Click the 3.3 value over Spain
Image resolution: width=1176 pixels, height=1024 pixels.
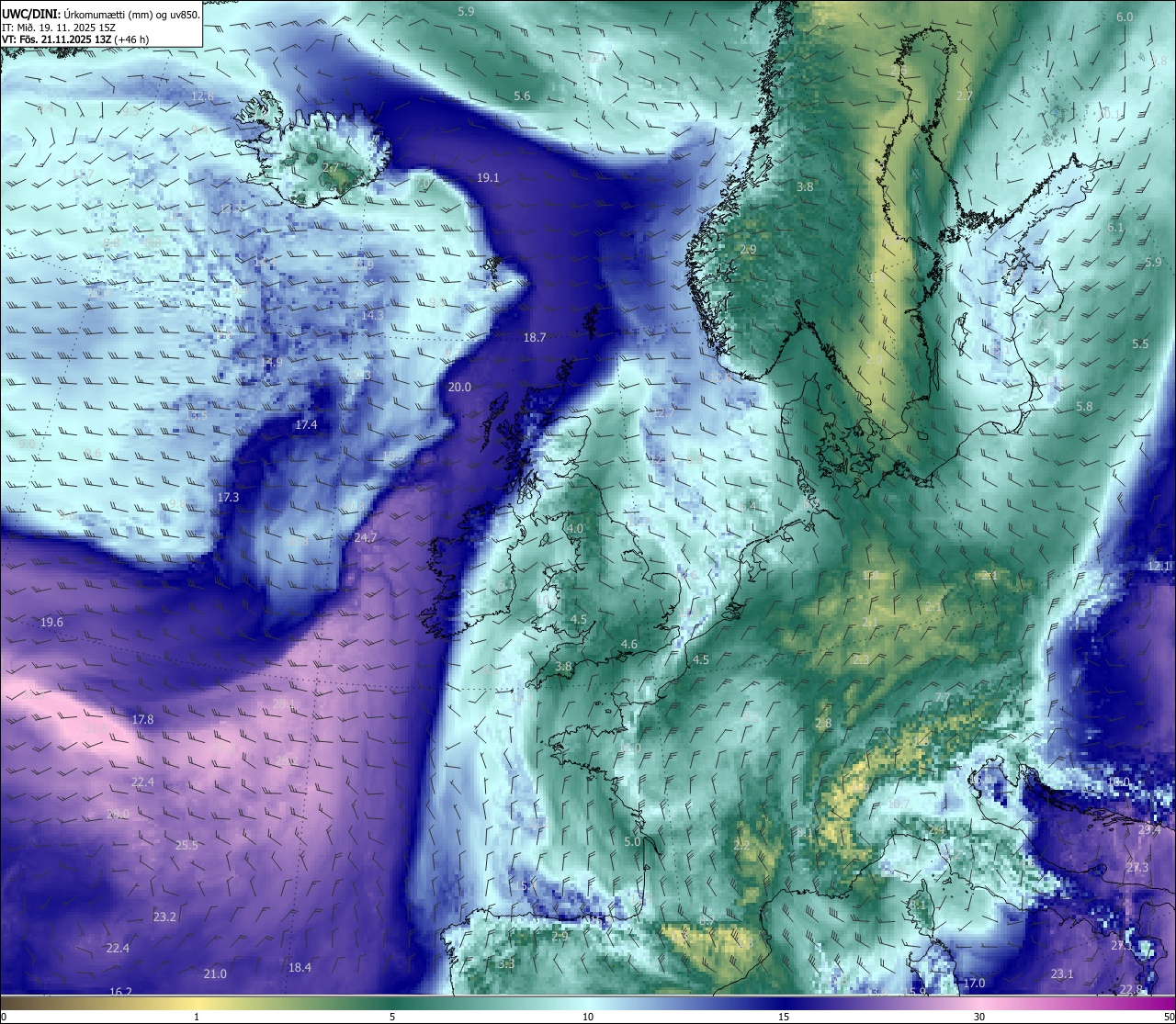tap(505, 964)
